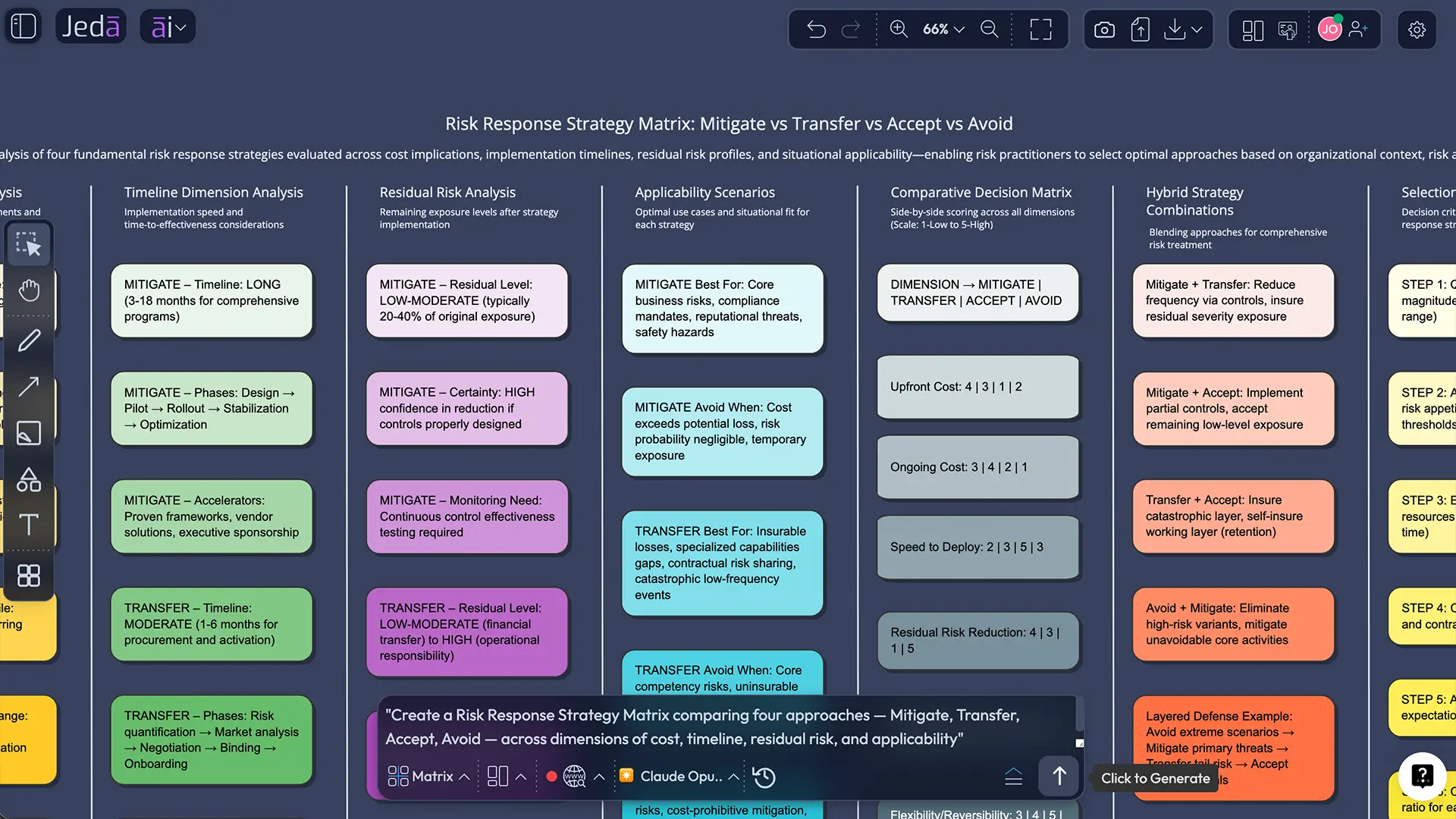This screenshot has width=1456, height=819.
Task: Select the Transfer + Accept hybrid note
Action: pyautogui.click(x=1233, y=516)
